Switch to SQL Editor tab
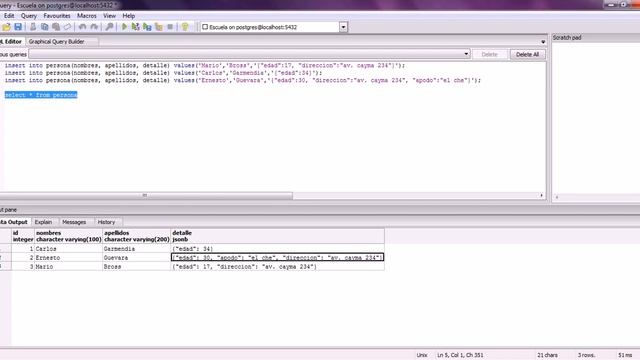The width and height of the screenshot is (640, 360). [x=12, y=42]
